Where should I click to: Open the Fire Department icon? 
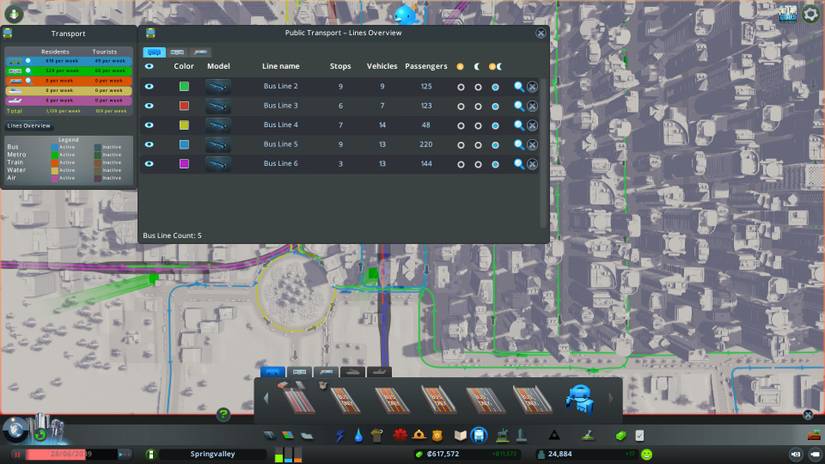point(419,435)
